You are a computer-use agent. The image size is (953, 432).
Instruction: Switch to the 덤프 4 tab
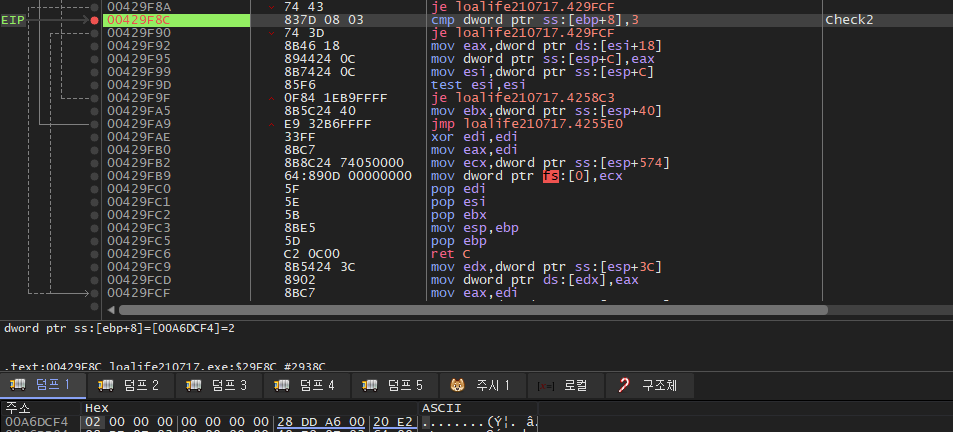pos(307,385)
